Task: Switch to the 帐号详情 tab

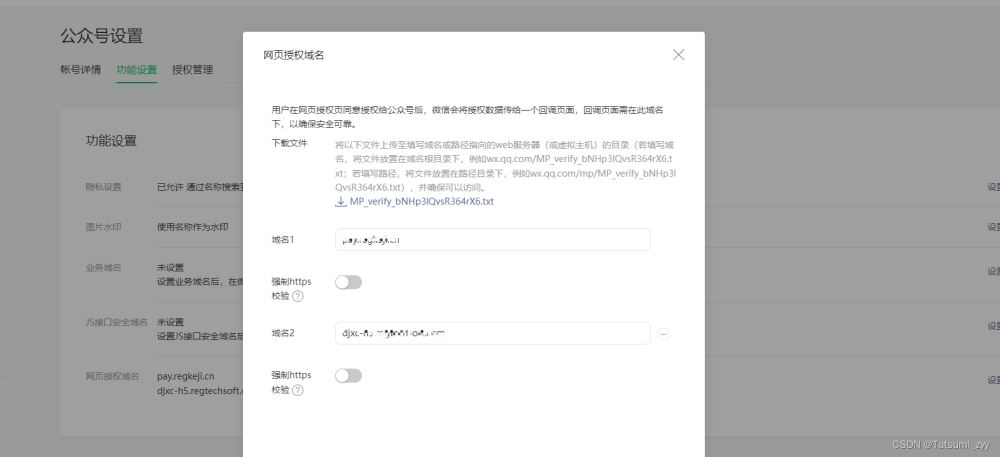Action: click(80, 70)
